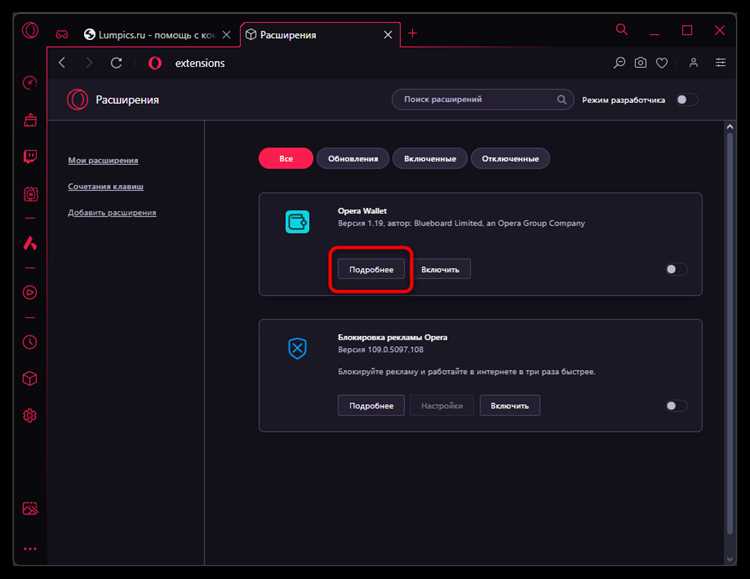Click 'Включить' for Opera Wallet
This screenshot has width=750, height=579.
point(440,269)
